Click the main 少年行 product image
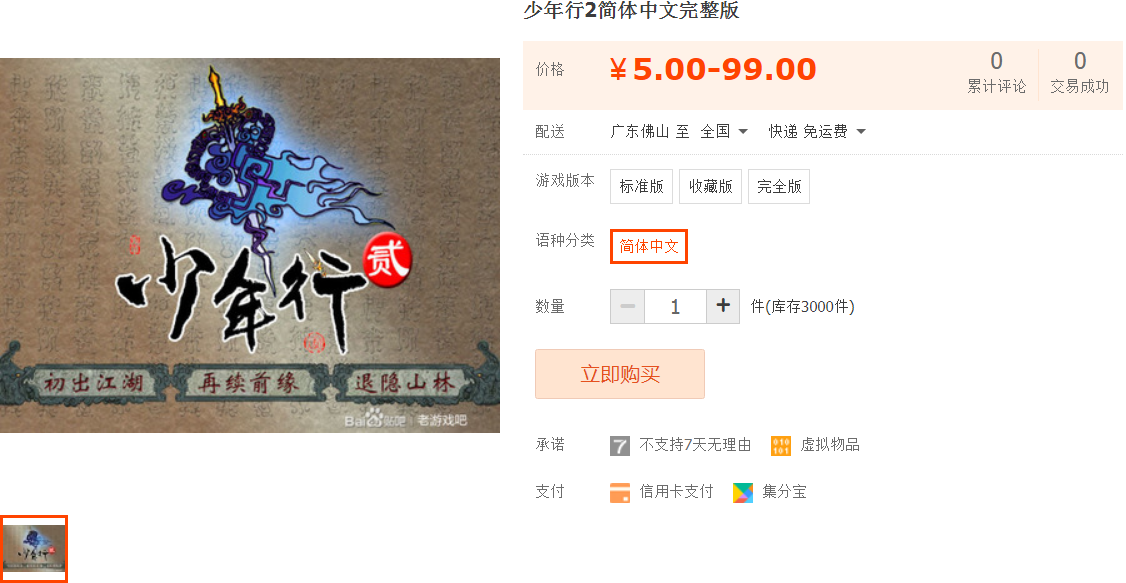Image resolution: width=1126 pixels, height=583 pixels. click(250, 246)
